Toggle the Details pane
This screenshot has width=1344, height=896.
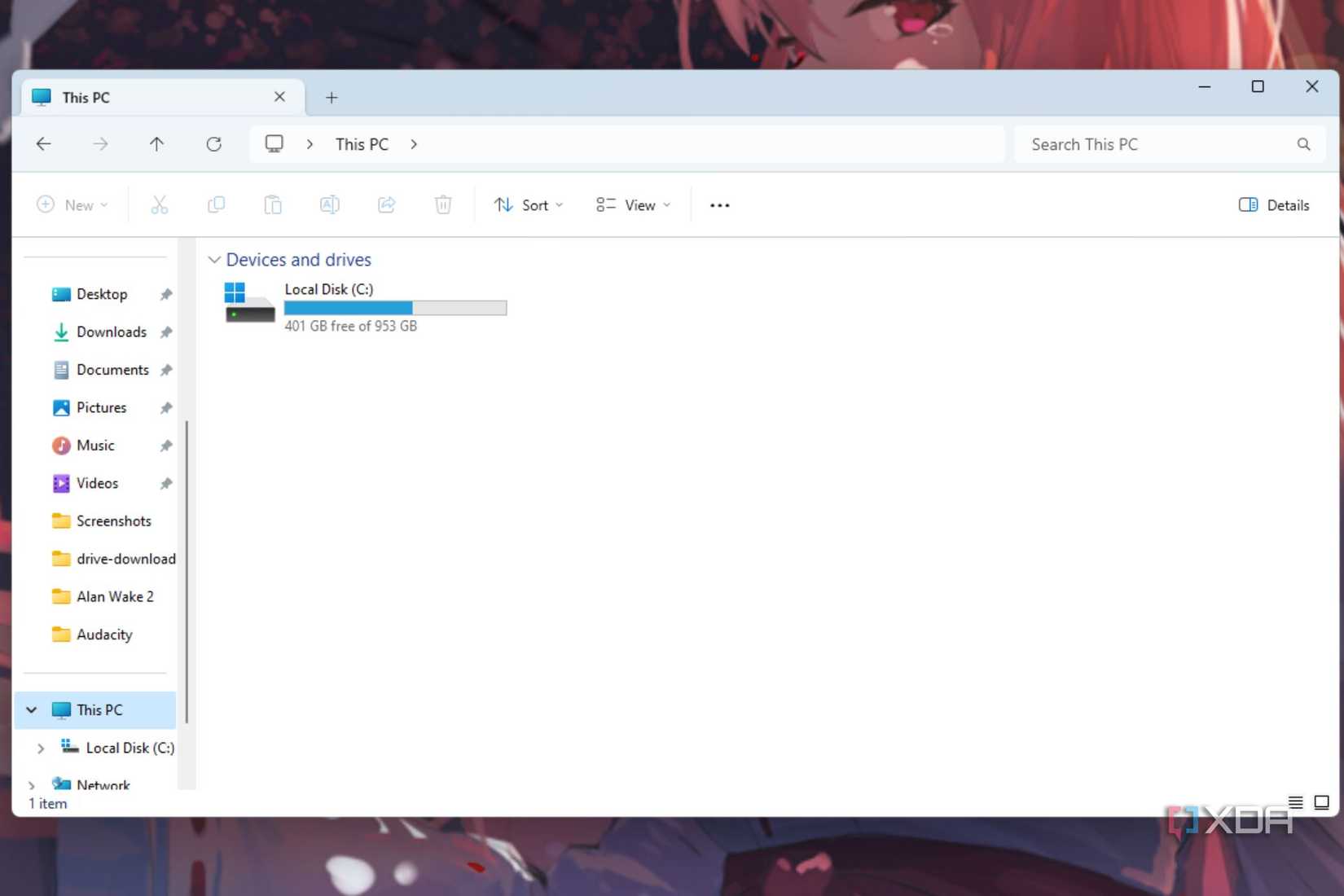[x=1274, y=205]
